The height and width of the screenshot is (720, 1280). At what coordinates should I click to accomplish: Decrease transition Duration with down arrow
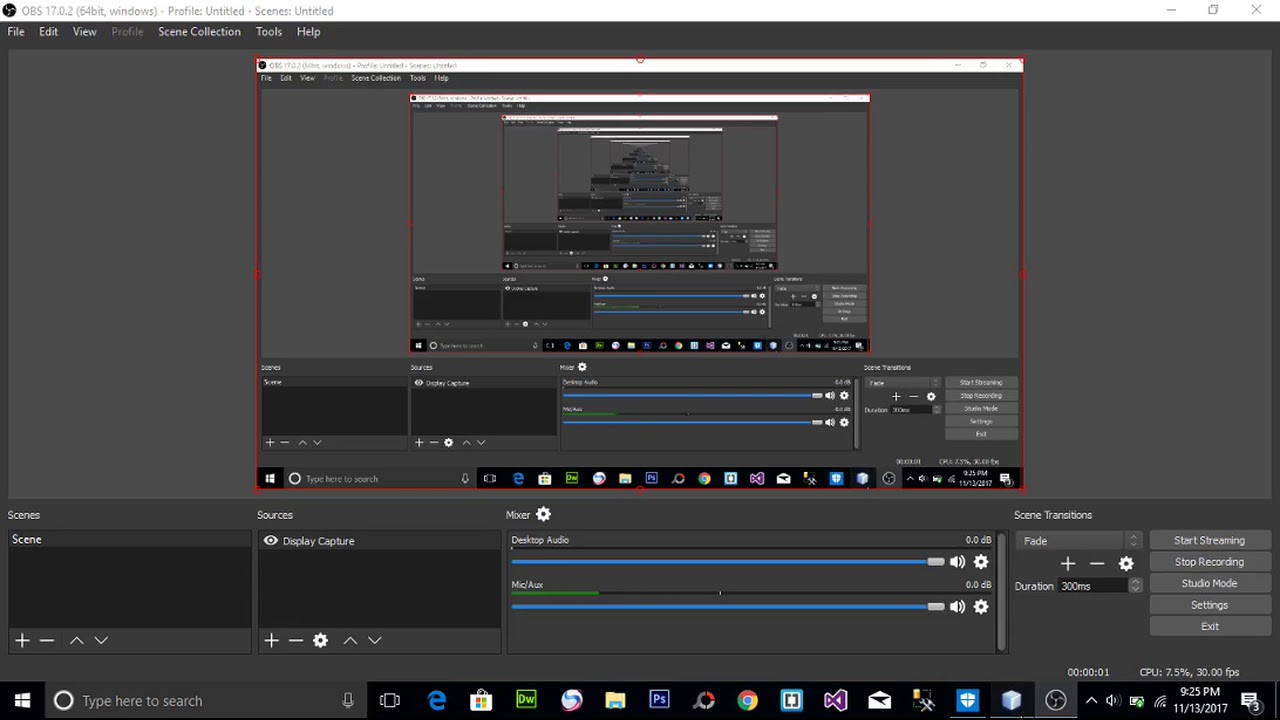pos(1135,590)
